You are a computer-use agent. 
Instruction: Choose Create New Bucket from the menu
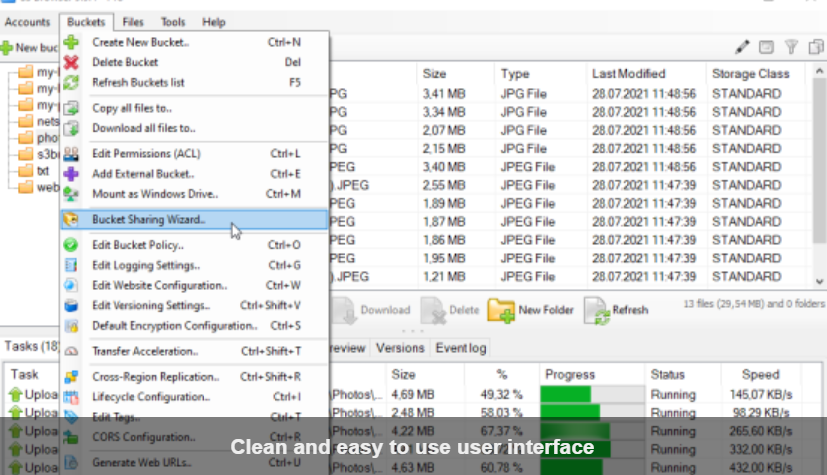coord(140,42)
